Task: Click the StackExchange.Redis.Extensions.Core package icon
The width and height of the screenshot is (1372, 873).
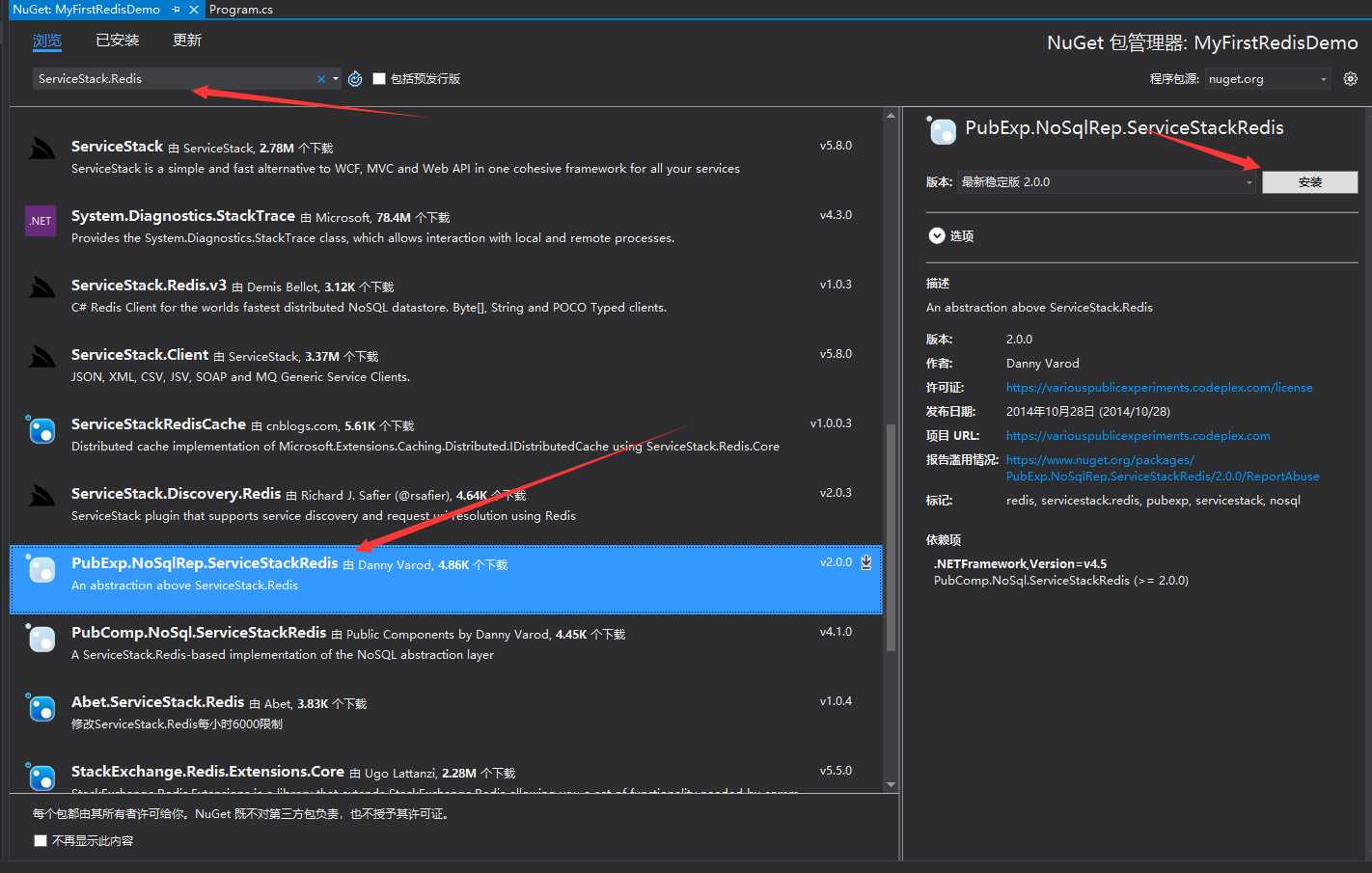Action: pos(41,776)
